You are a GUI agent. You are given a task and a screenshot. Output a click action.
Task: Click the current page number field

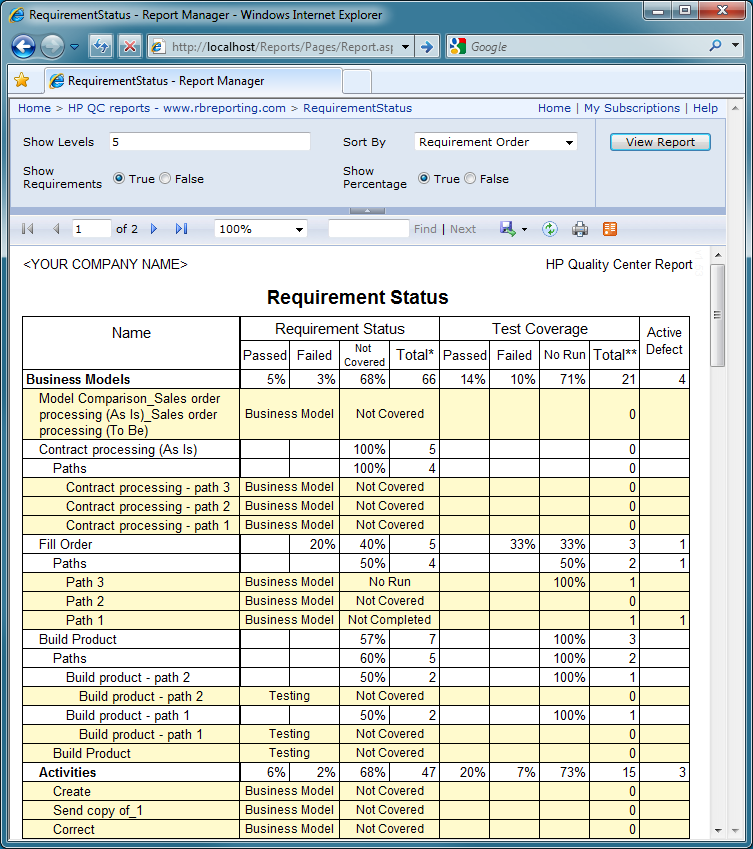pyautogui.click(x=91, y=229)
